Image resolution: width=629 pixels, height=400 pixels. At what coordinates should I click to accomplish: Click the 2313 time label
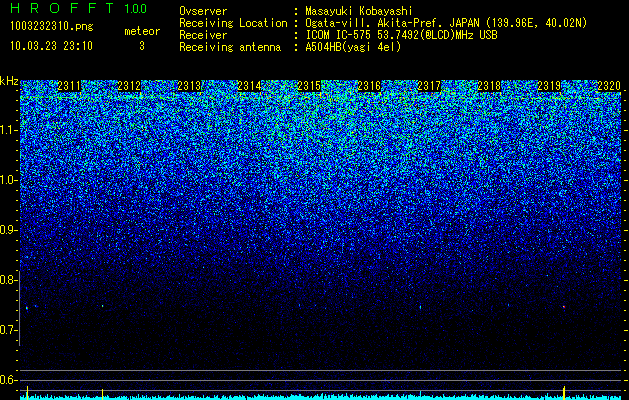coord(189,86)
